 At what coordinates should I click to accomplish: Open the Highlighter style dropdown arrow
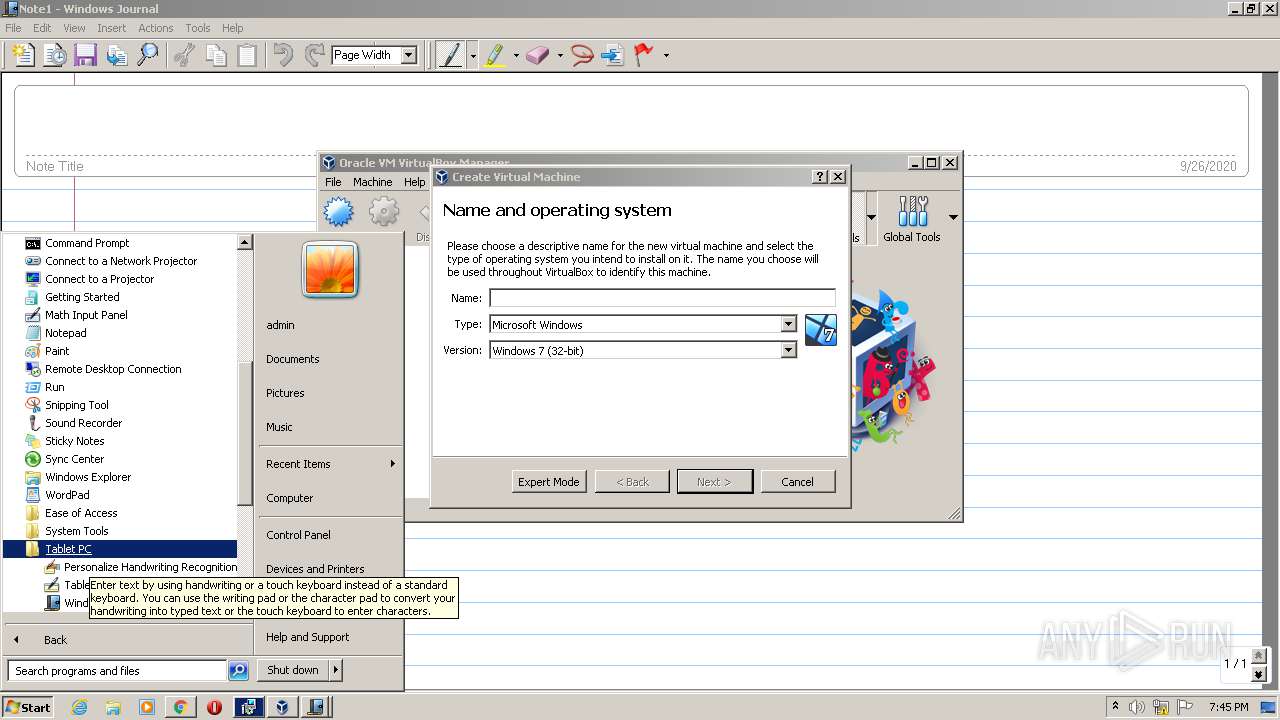tap(516, 56)
